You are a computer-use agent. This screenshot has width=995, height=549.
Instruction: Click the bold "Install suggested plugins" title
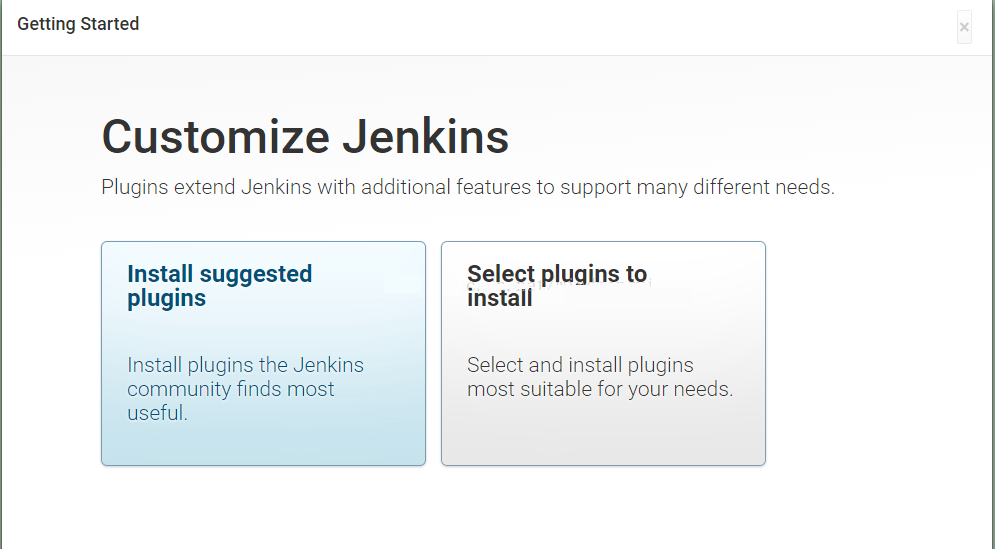[x=220, y=286]
